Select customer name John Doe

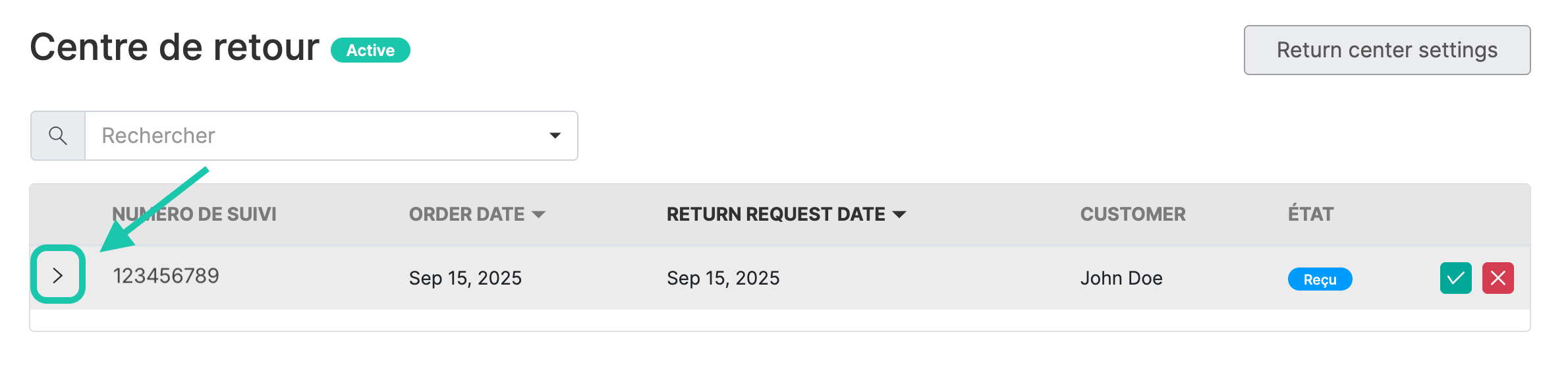click(1121, 278)
